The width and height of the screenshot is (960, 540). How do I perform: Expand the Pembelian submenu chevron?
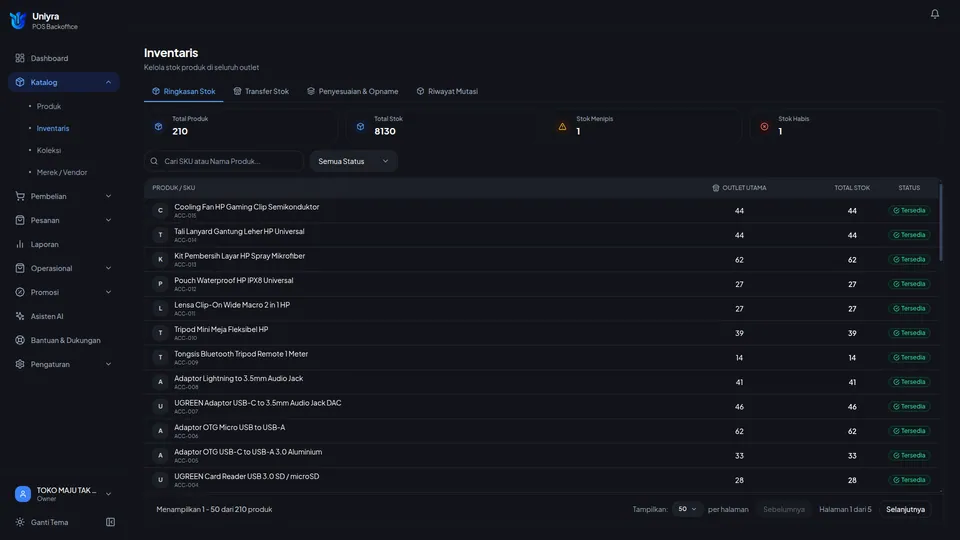[108, 196]
